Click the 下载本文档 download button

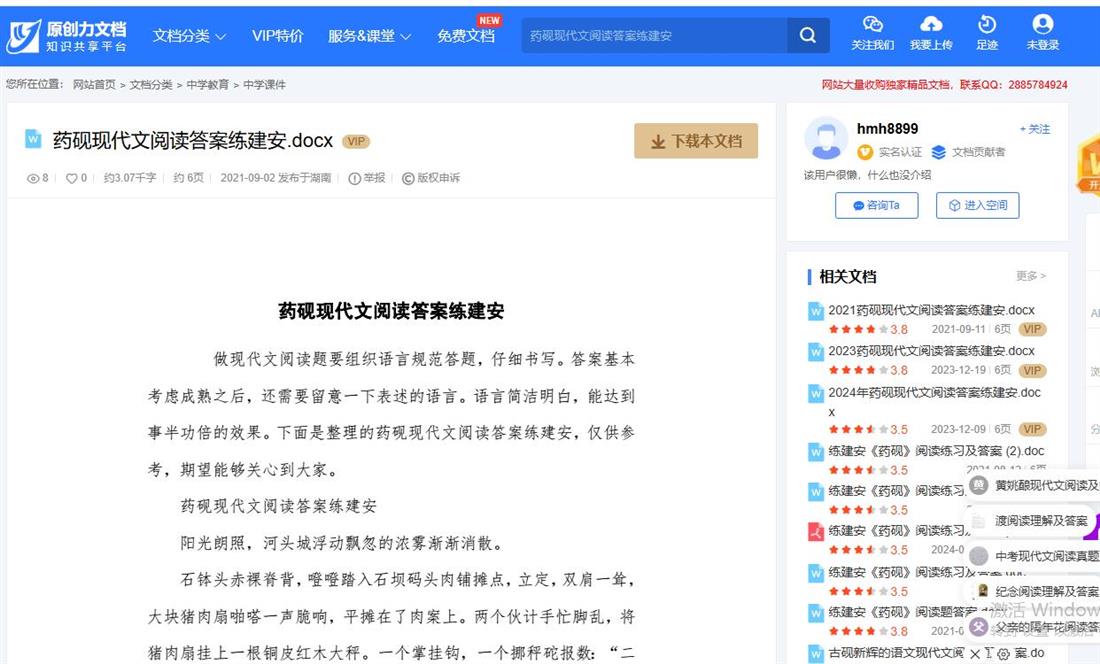click(x=696, y=141)
